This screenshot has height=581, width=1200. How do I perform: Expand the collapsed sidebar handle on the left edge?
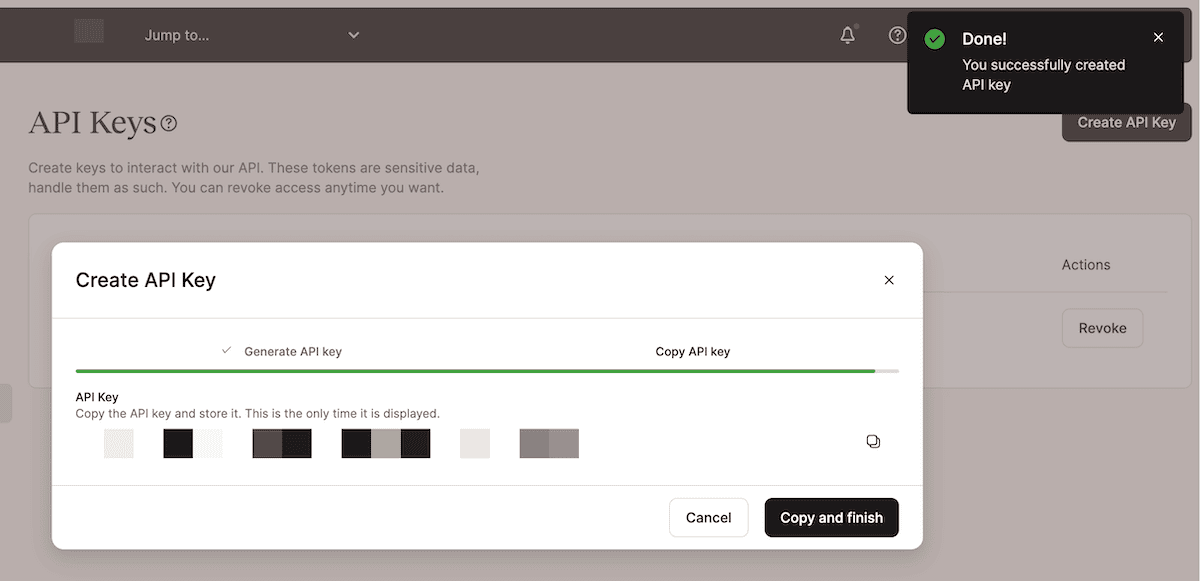click(x=5, y=403)
